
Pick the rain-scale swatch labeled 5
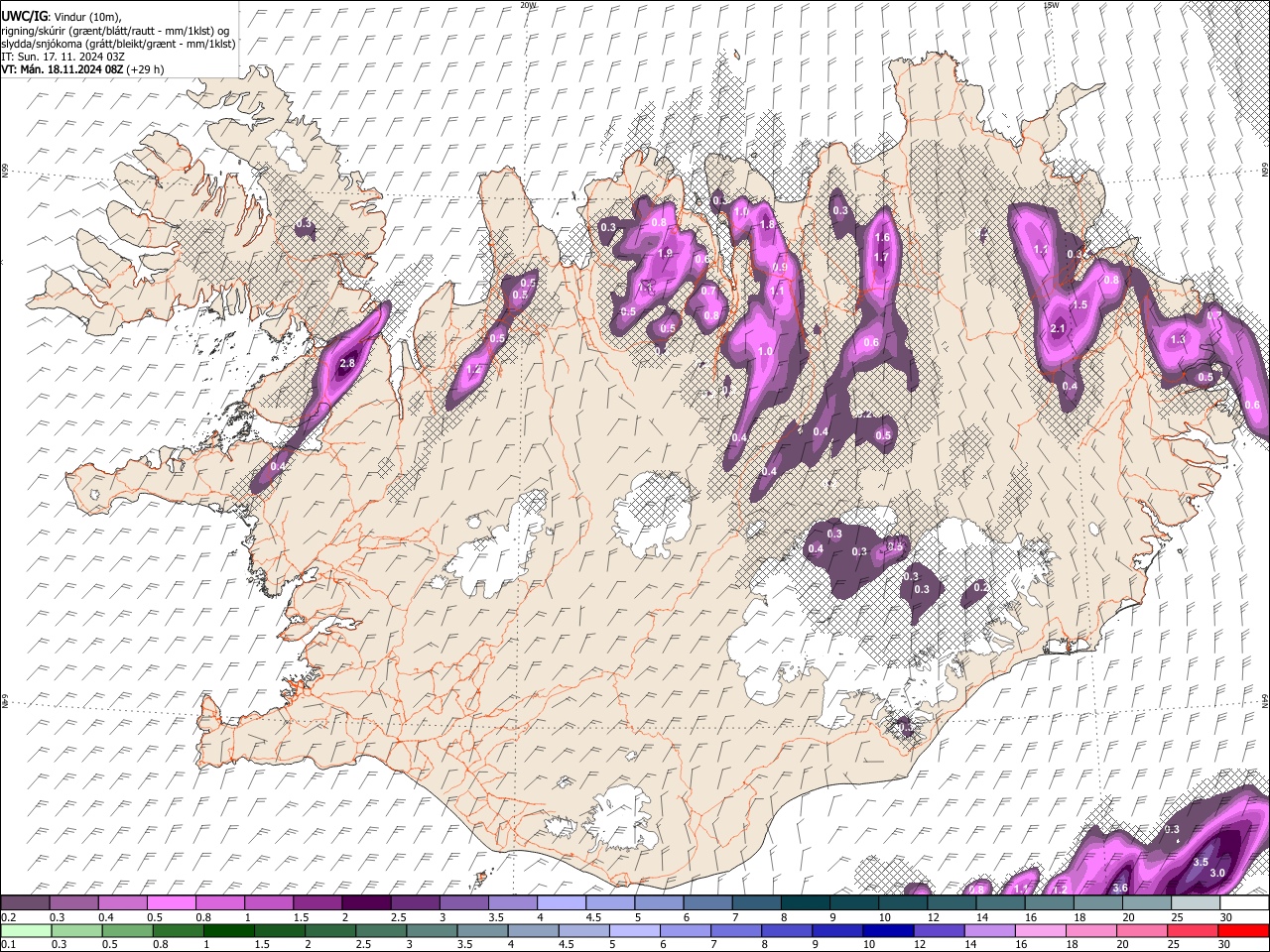[635, 930]
